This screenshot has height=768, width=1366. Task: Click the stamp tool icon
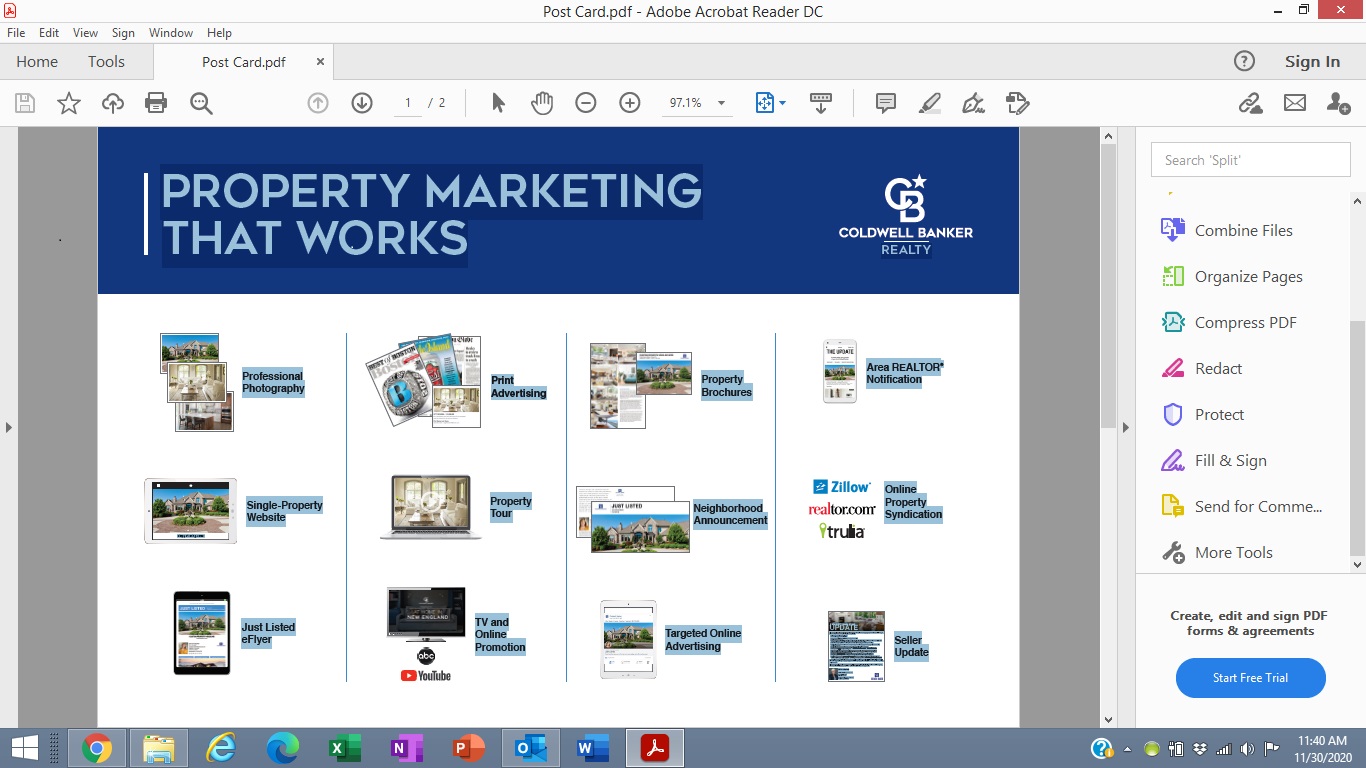coord(1018,103)
